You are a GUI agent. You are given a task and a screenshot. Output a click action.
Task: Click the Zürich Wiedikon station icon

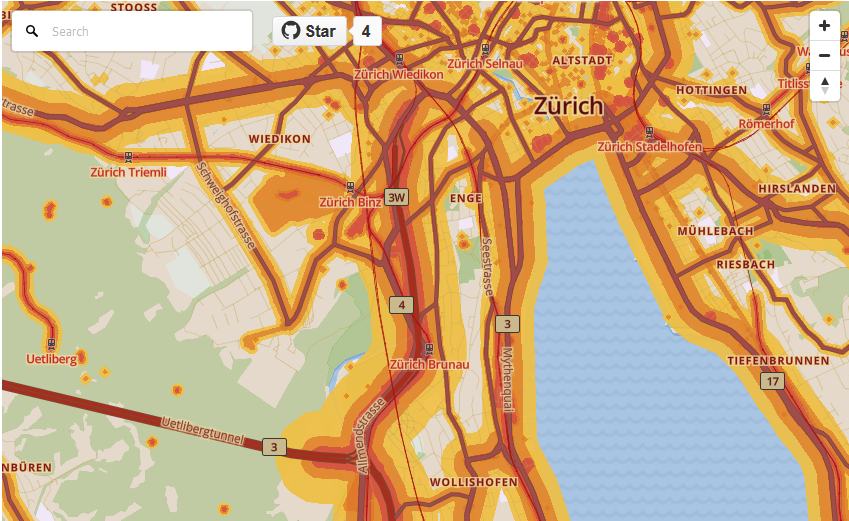(400, 58)
